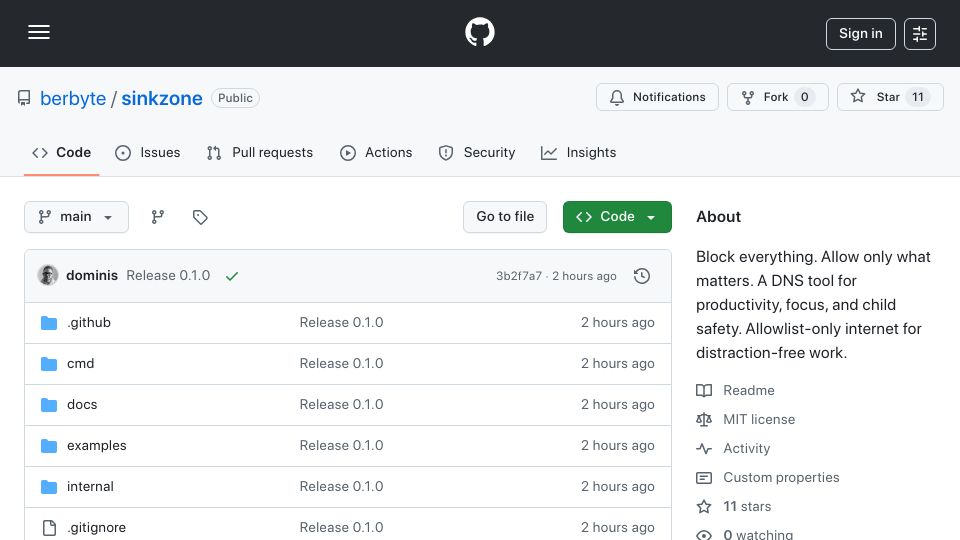This screenshot has width=960, height=540.
Task: Open dominis author link
Action: pyautogui.click(x=92, y=276)
